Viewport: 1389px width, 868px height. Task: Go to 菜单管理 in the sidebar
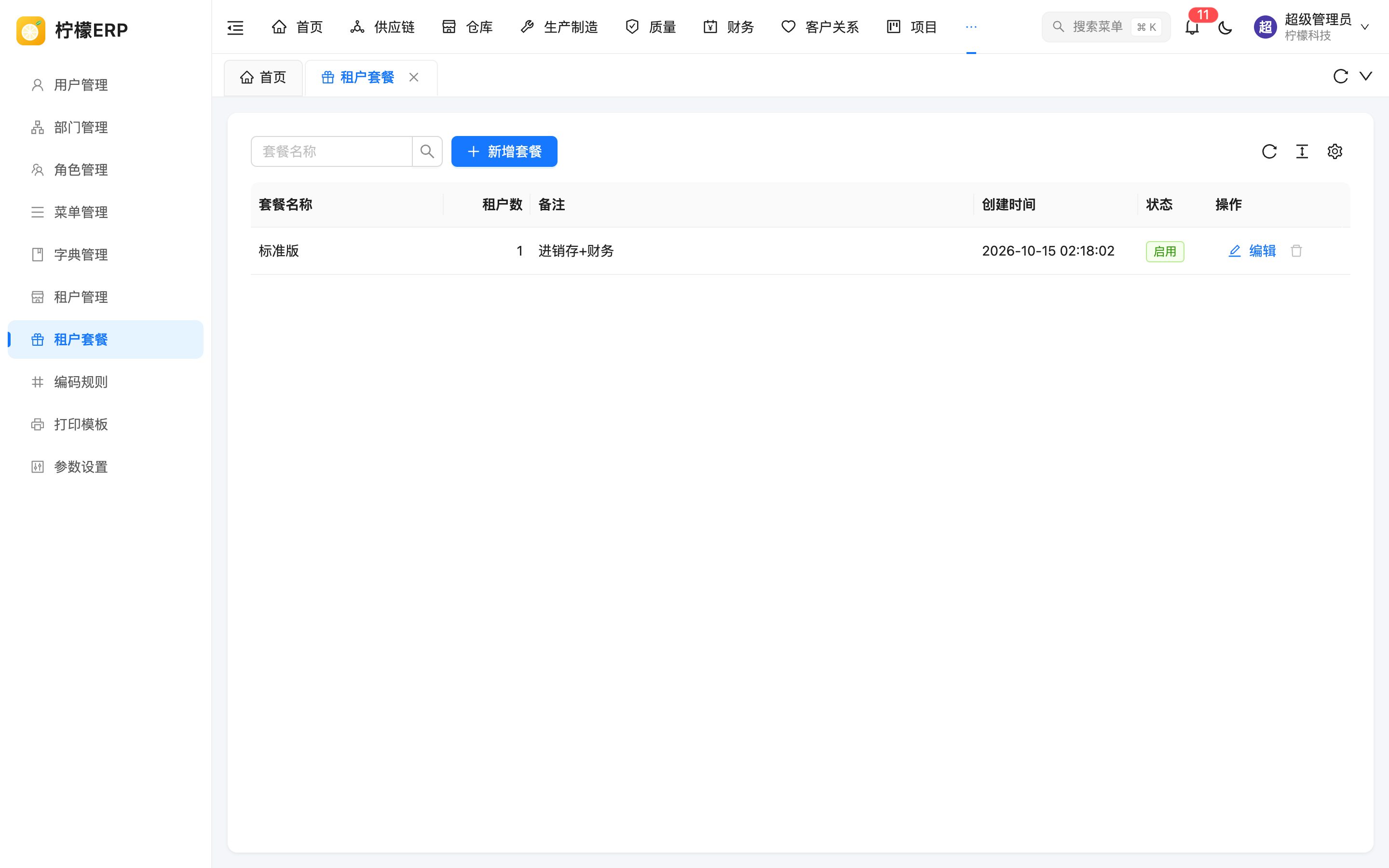pos(106,212)
